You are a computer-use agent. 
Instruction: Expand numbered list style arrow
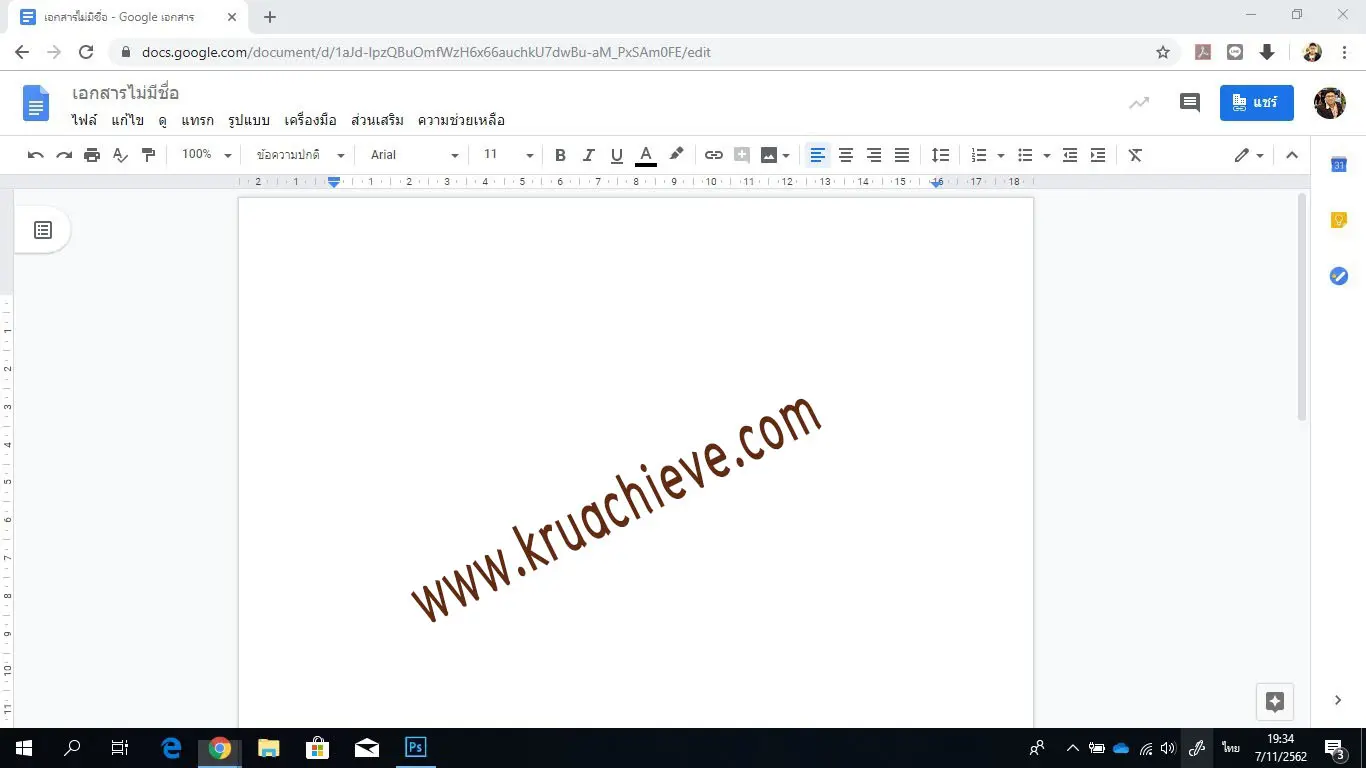(x=1001, y=156)
